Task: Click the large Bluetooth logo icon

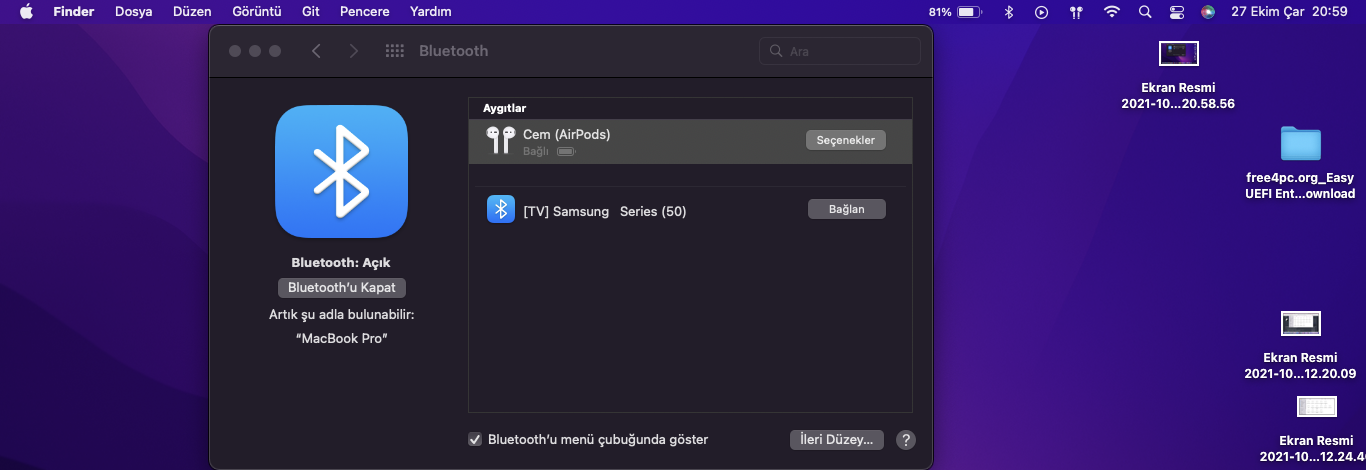Action: (341, 171)
